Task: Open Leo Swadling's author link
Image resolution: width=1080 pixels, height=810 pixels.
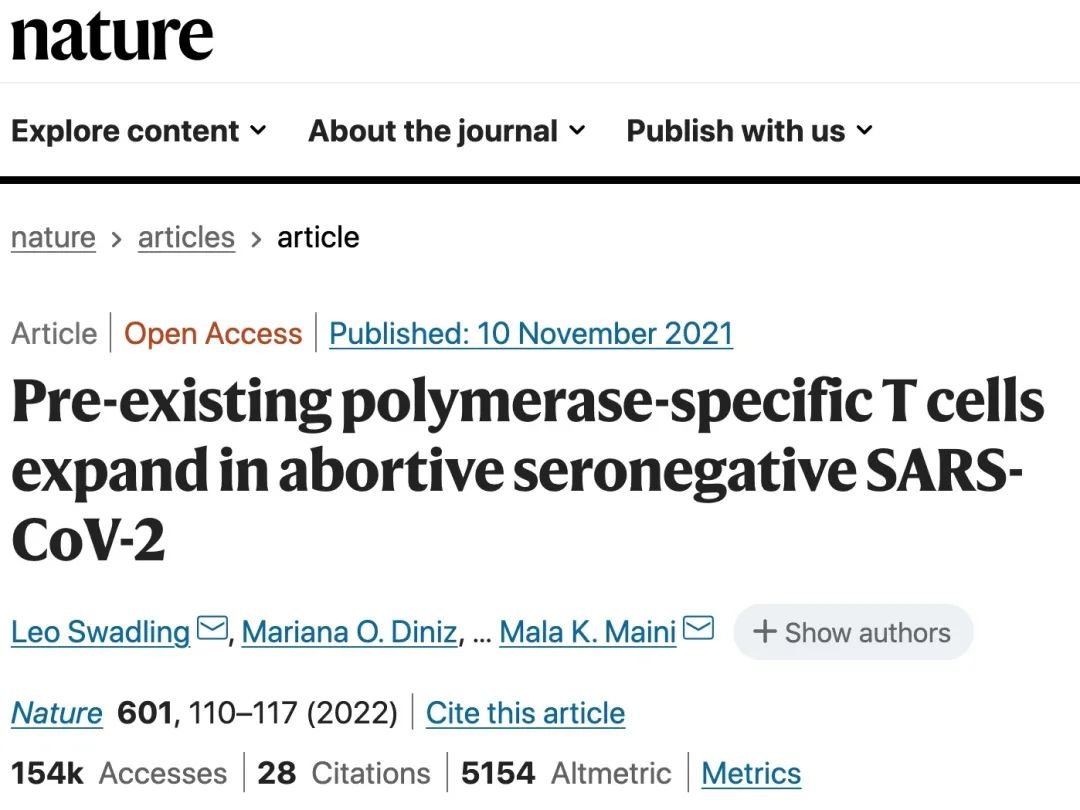Action: (101, 632)
